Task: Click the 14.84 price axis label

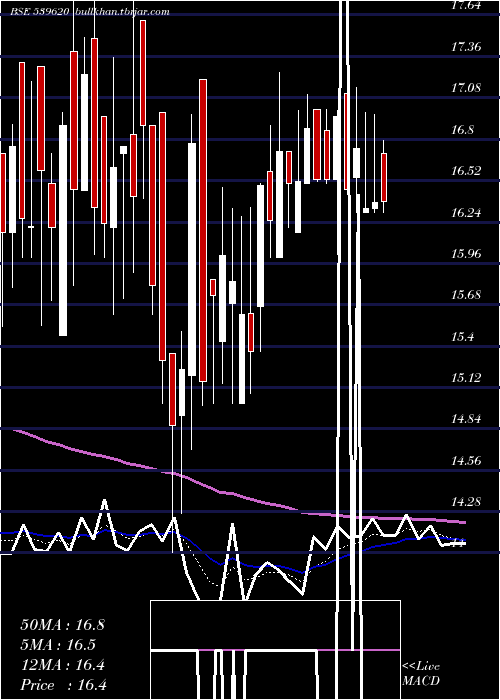Action: pyautogui.click(x=466, y=419)
